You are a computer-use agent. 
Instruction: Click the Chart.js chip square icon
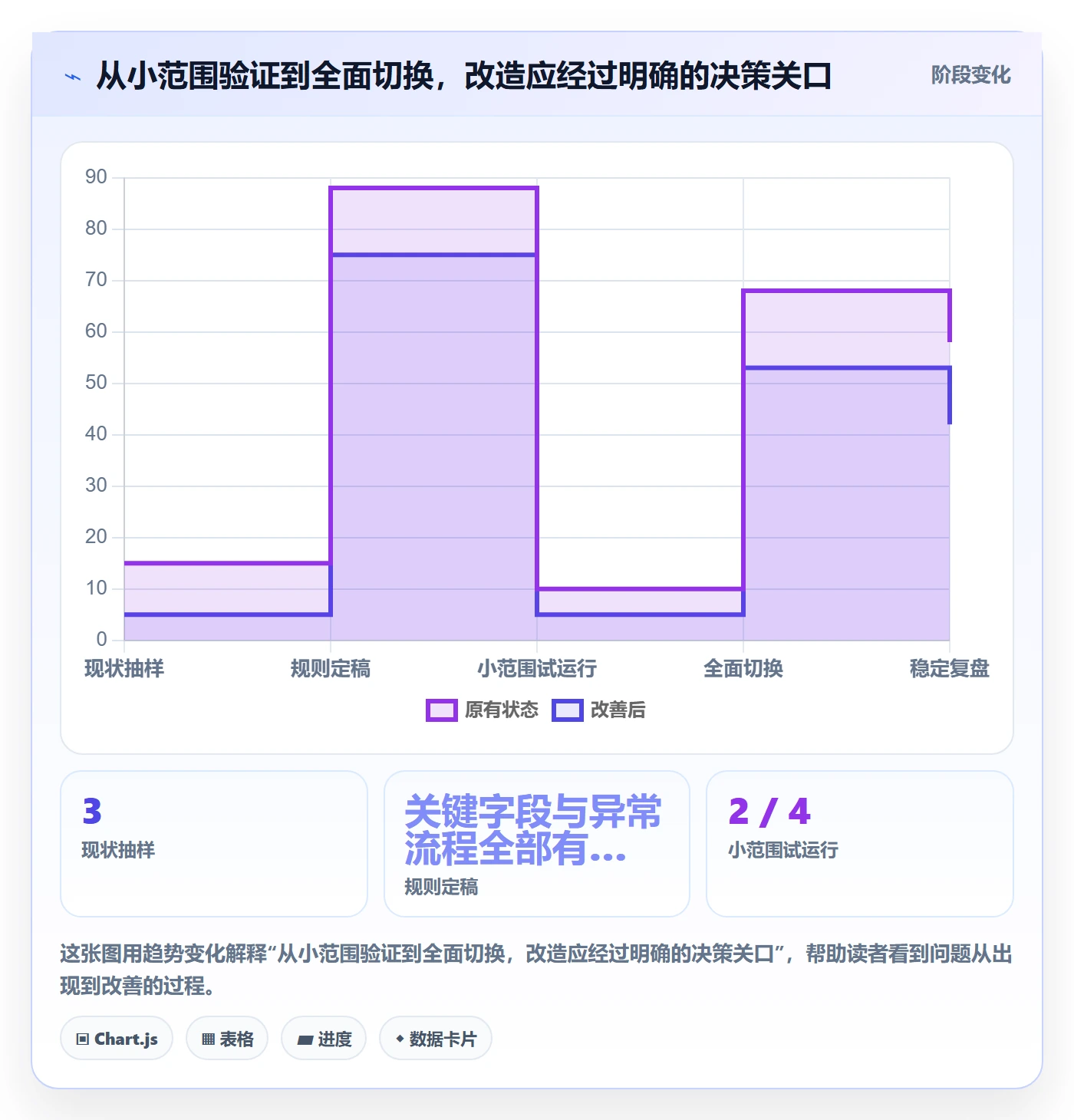point(83,1039)
